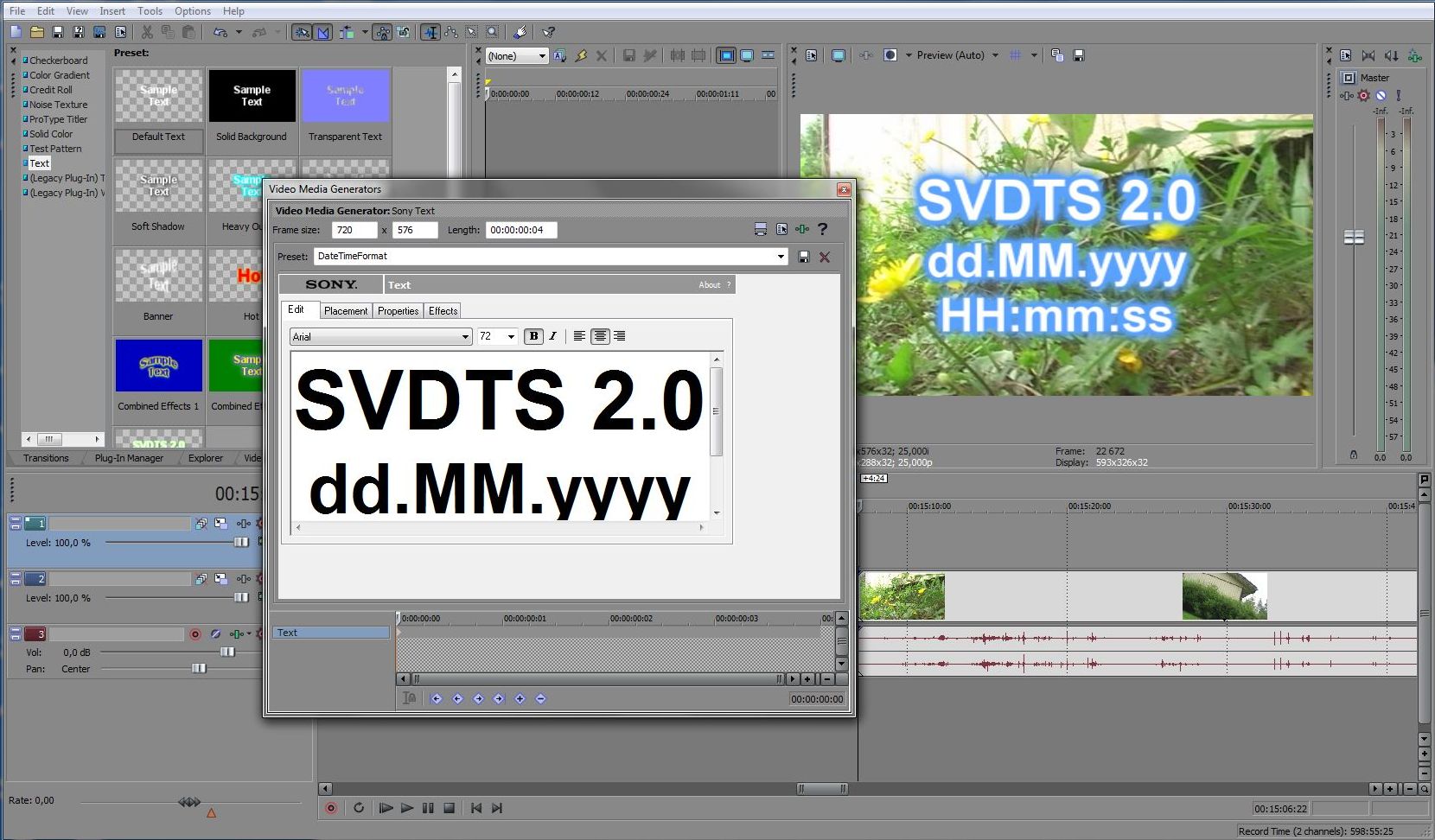1435x840 pixels.
Task: Save the DateTimeFormat preset
Action: (804, 257)
